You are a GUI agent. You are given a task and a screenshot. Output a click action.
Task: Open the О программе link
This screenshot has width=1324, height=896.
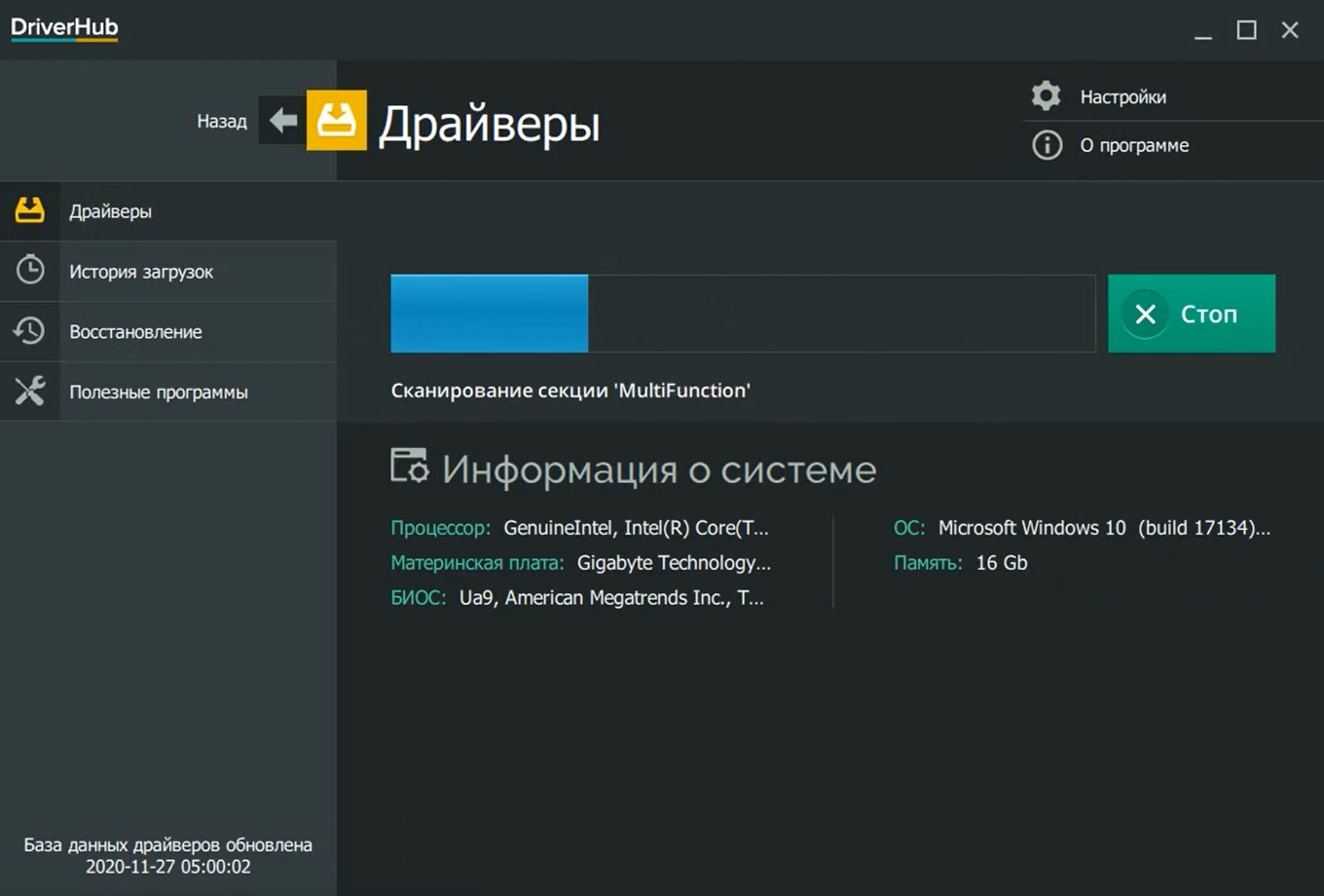[x=1134, y=146]
